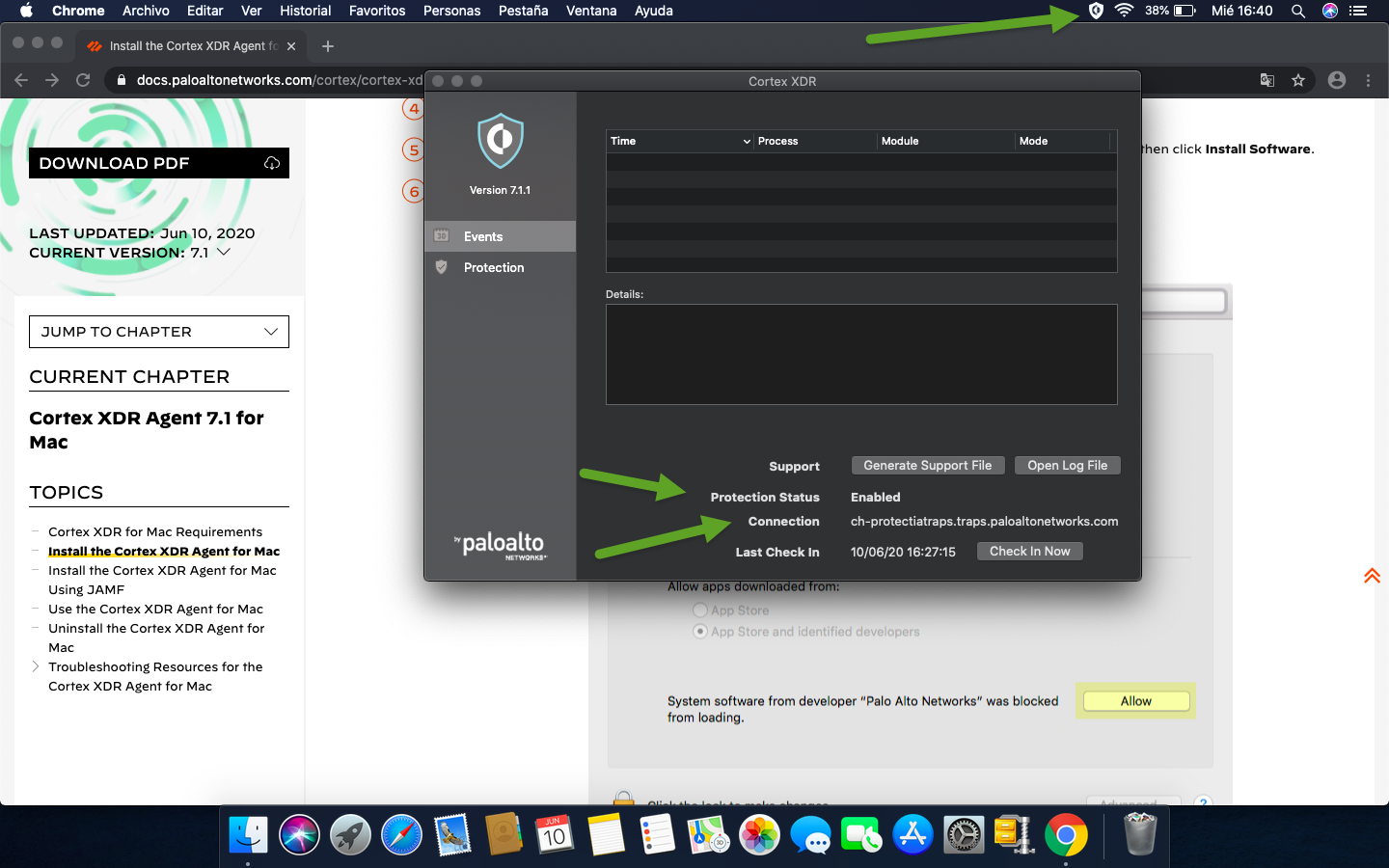Open Reminders list icon in Dock
This screenshot has width=1389, height=868.
(657, 835)
